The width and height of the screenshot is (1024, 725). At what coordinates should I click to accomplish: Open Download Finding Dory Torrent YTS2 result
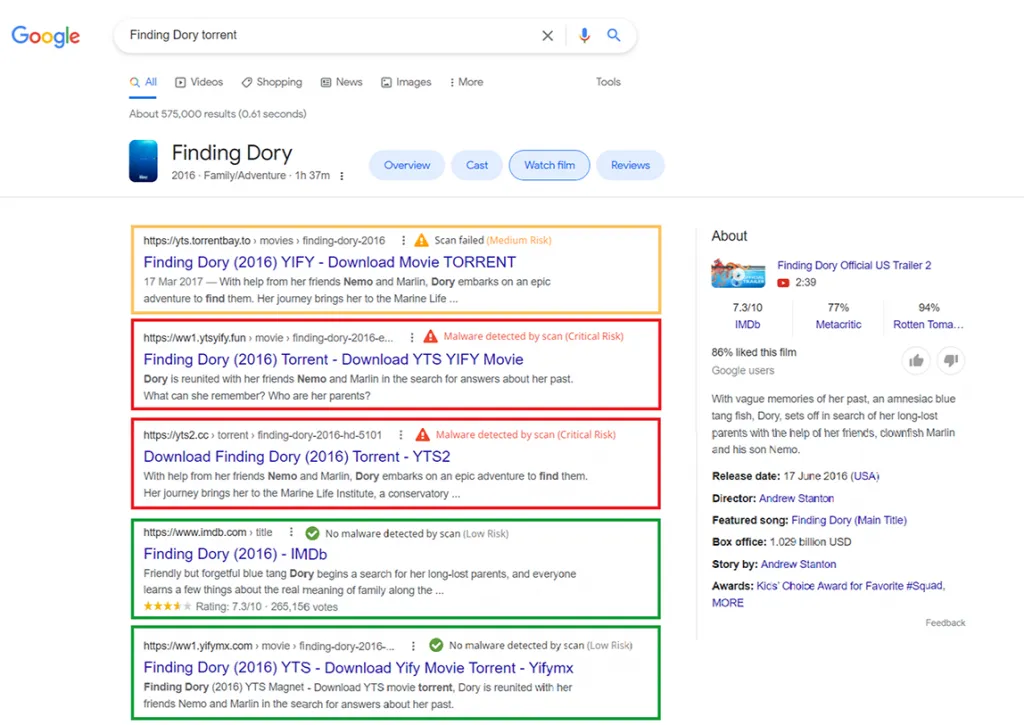click(x=297, y=457)
